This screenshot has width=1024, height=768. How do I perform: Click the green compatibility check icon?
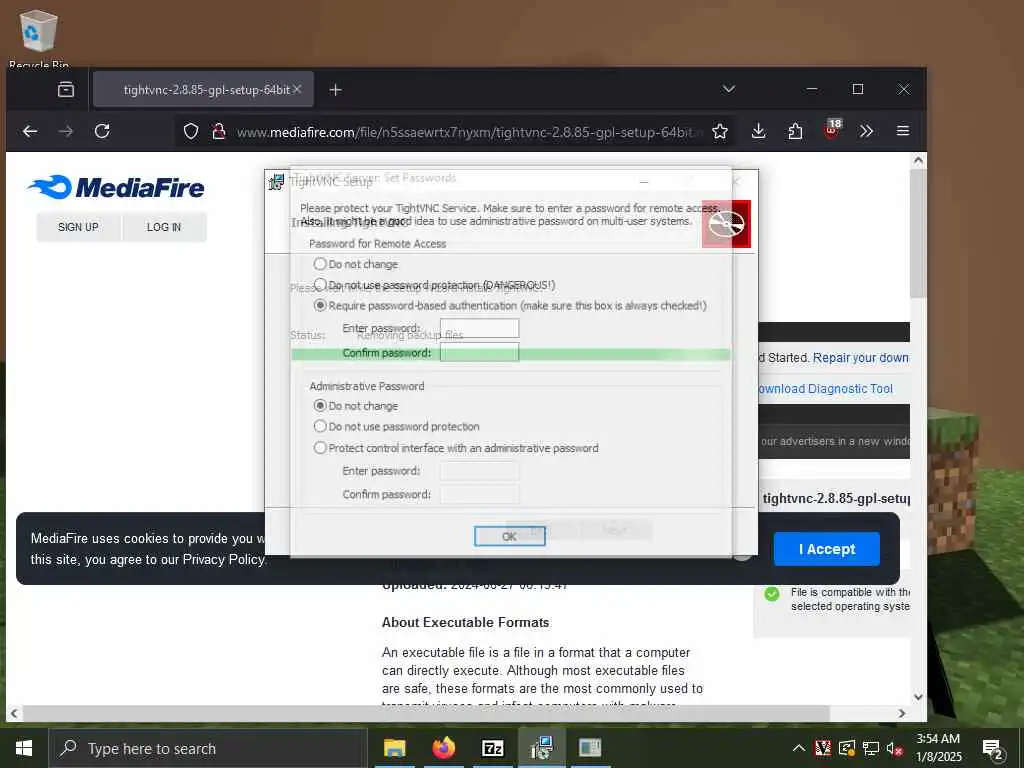tap(772, 594)
